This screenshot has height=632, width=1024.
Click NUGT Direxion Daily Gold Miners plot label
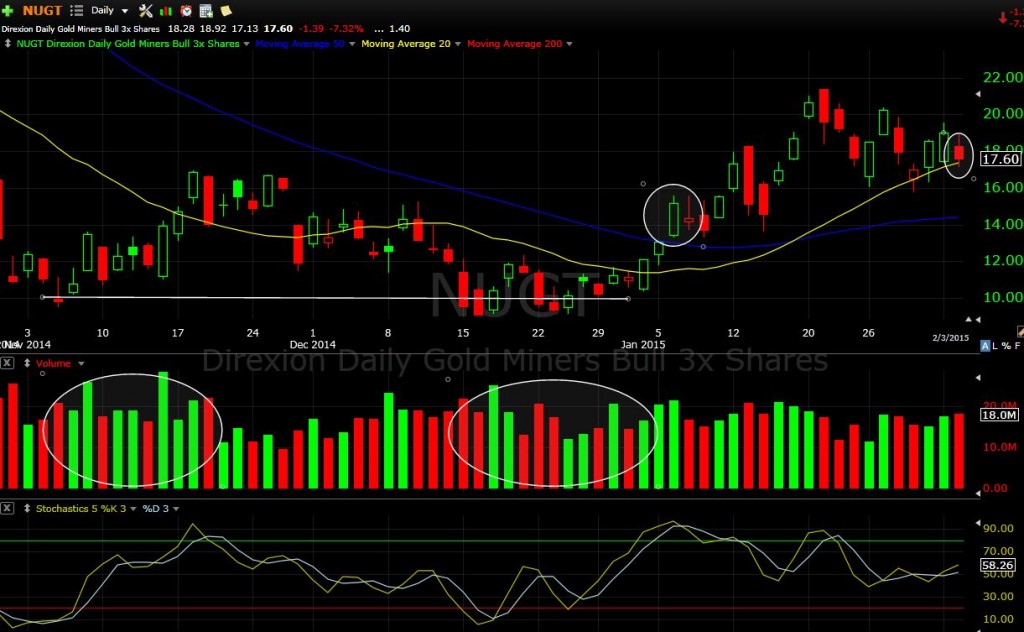tap(128, 44)
